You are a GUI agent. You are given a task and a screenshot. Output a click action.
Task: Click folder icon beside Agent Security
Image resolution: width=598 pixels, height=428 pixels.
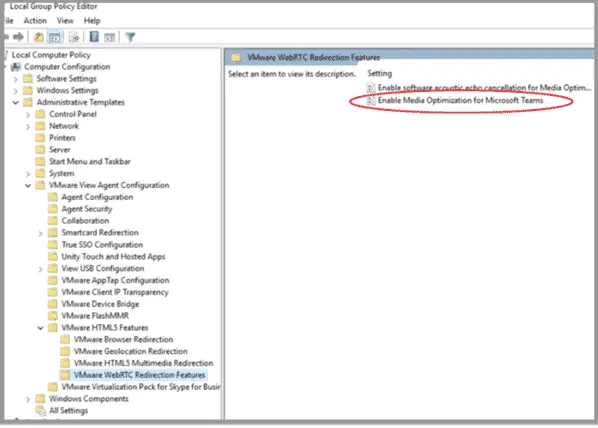pos(53,209)
